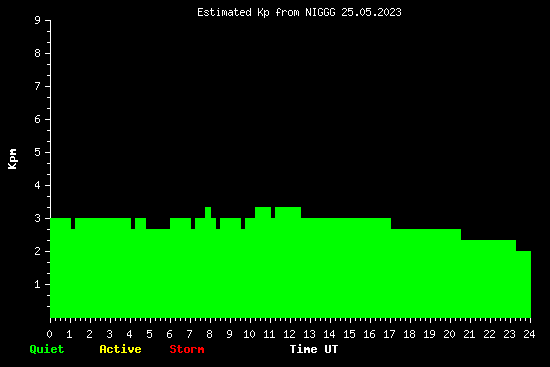
Task: Click the 3 on the Kp axis
Action: (38, 218)
